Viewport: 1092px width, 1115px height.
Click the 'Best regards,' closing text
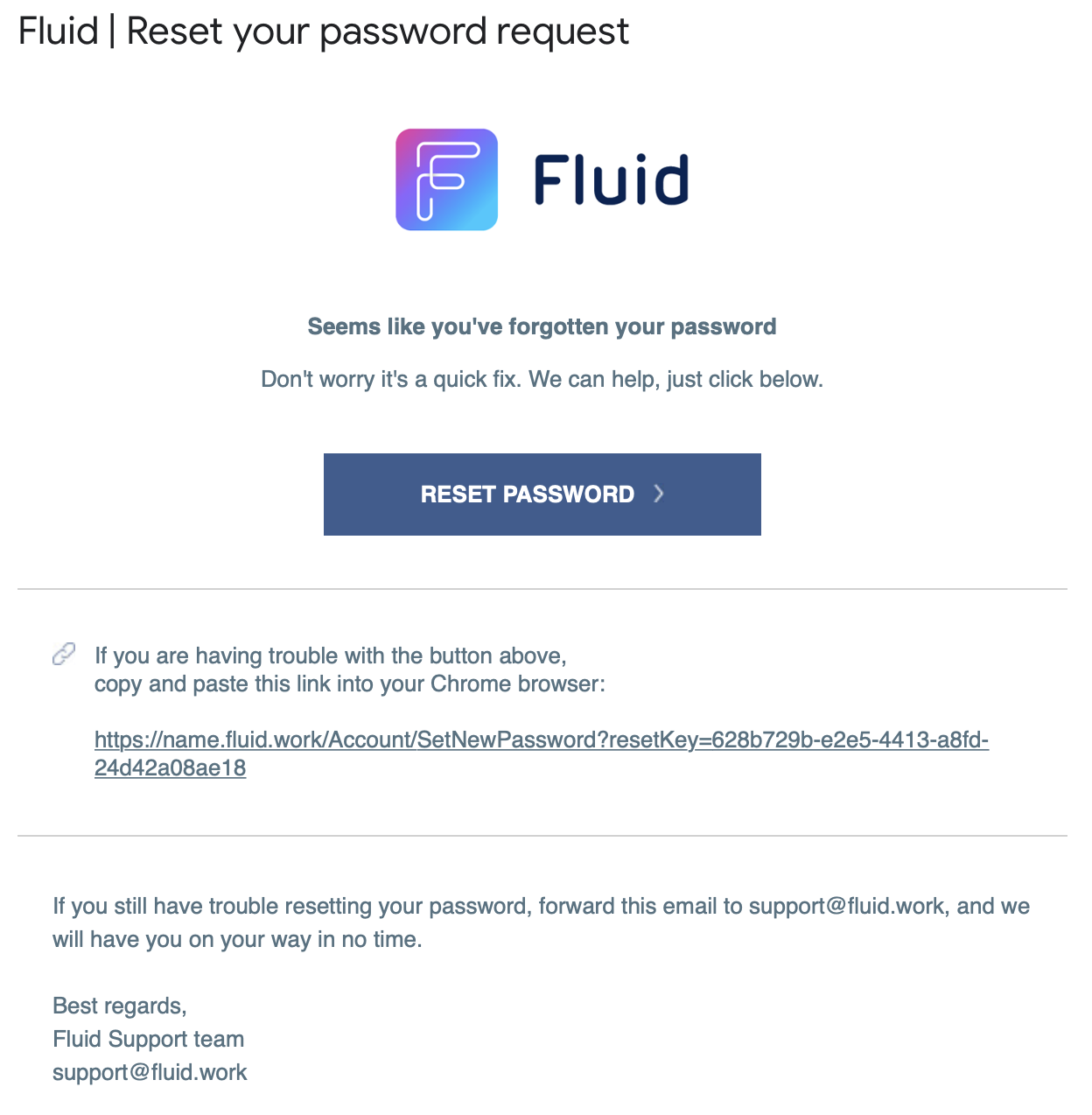120,1006
